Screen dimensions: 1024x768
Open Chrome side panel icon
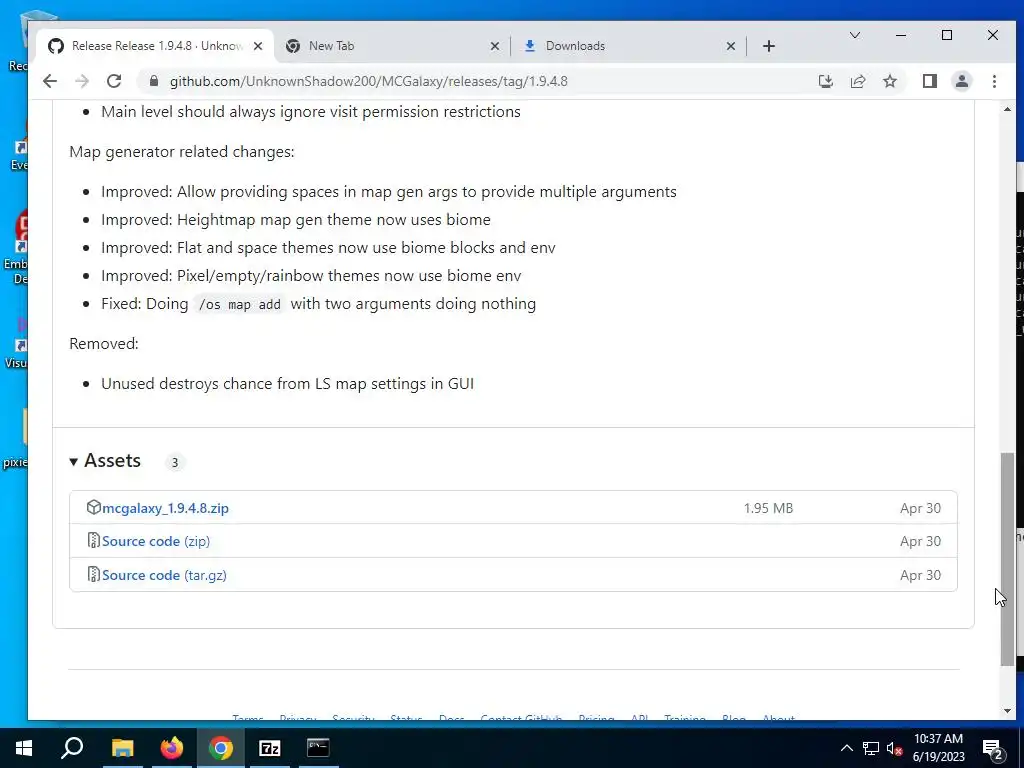929,81
